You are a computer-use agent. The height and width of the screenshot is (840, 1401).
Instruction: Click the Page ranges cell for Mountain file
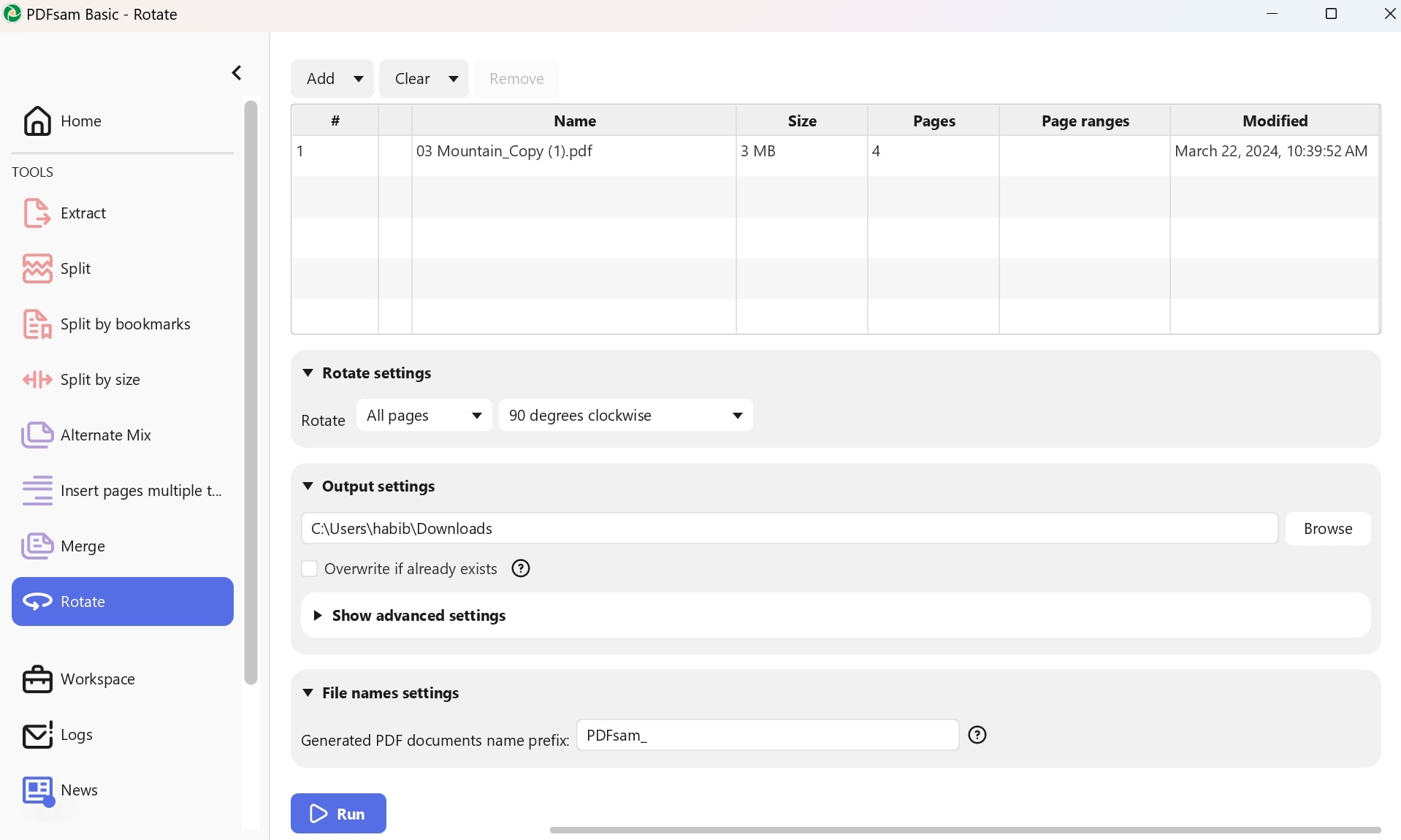coord(1085,156)
